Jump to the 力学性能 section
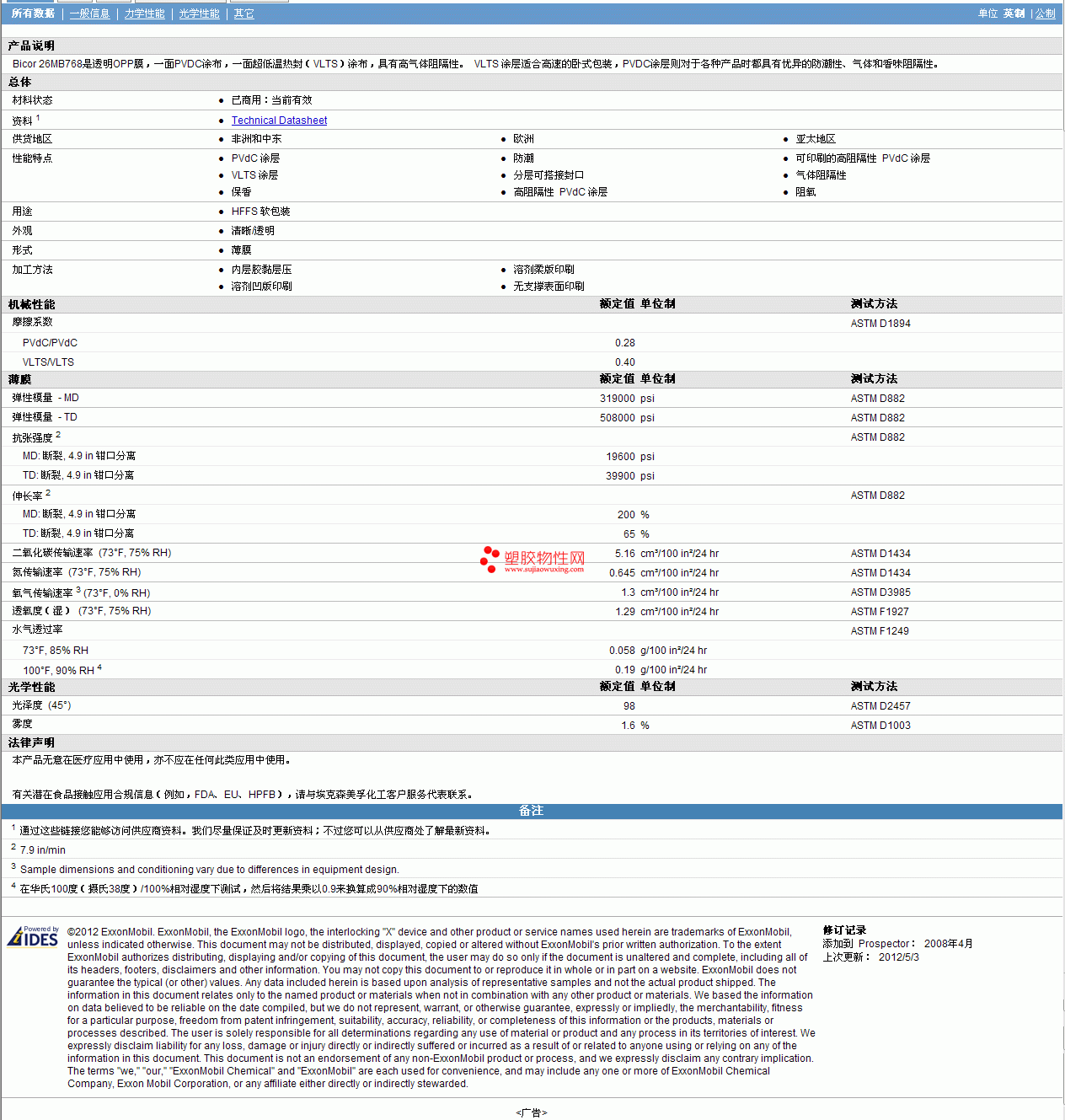 [x=144, y=13]
